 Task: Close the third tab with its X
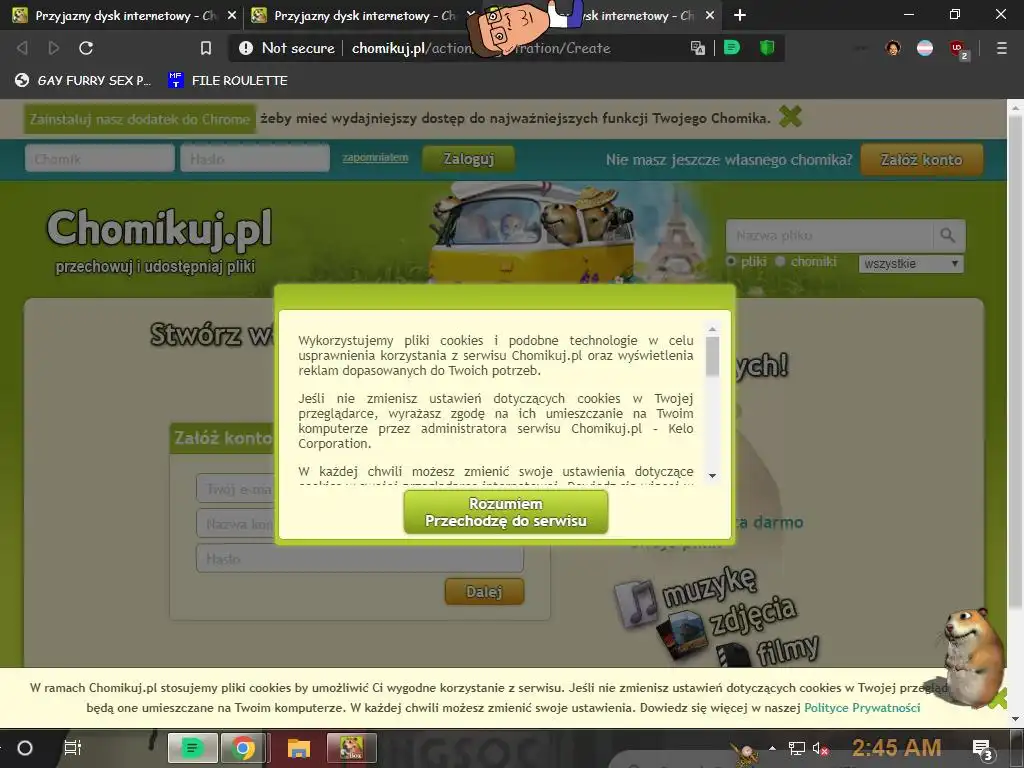710,15
